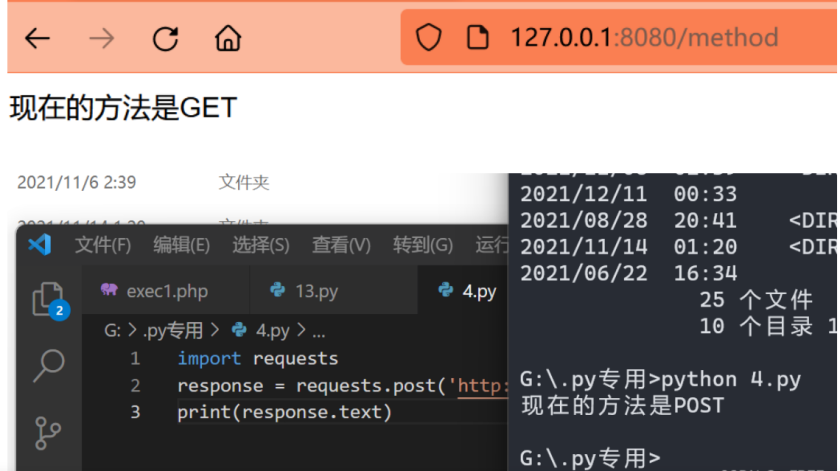Screen dimensions: 840x471
Task: Reload the page with refresh icon
Action: (165, 38)
